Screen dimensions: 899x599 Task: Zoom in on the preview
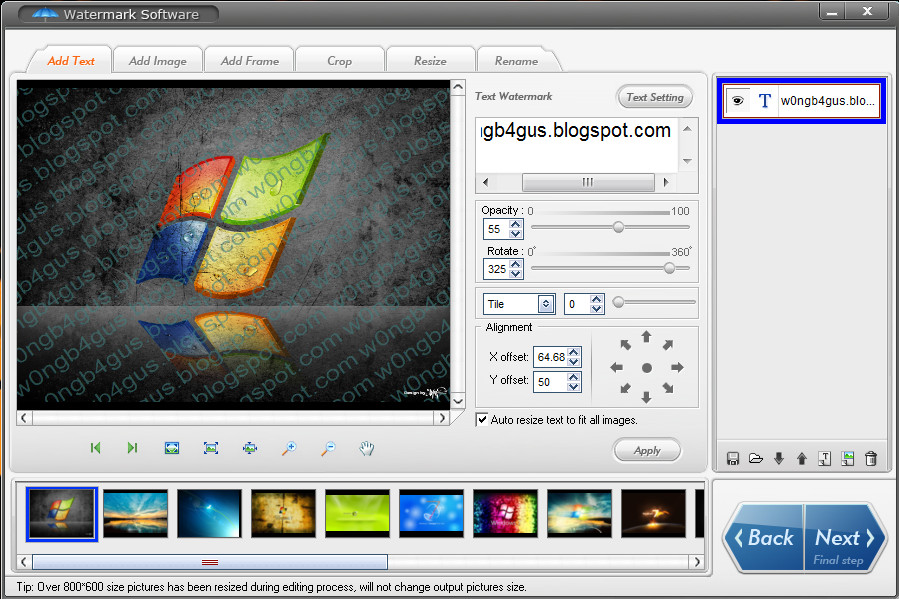(289, 448)
